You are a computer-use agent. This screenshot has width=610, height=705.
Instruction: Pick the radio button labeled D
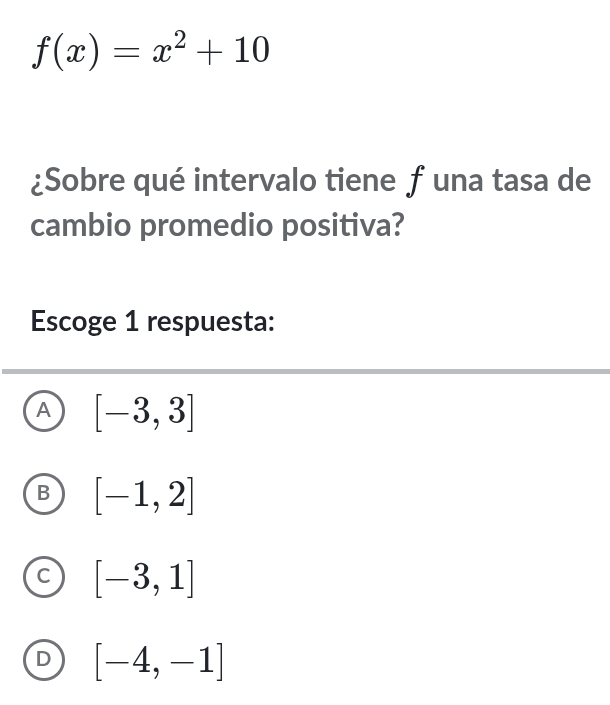[x=43, y=660]
